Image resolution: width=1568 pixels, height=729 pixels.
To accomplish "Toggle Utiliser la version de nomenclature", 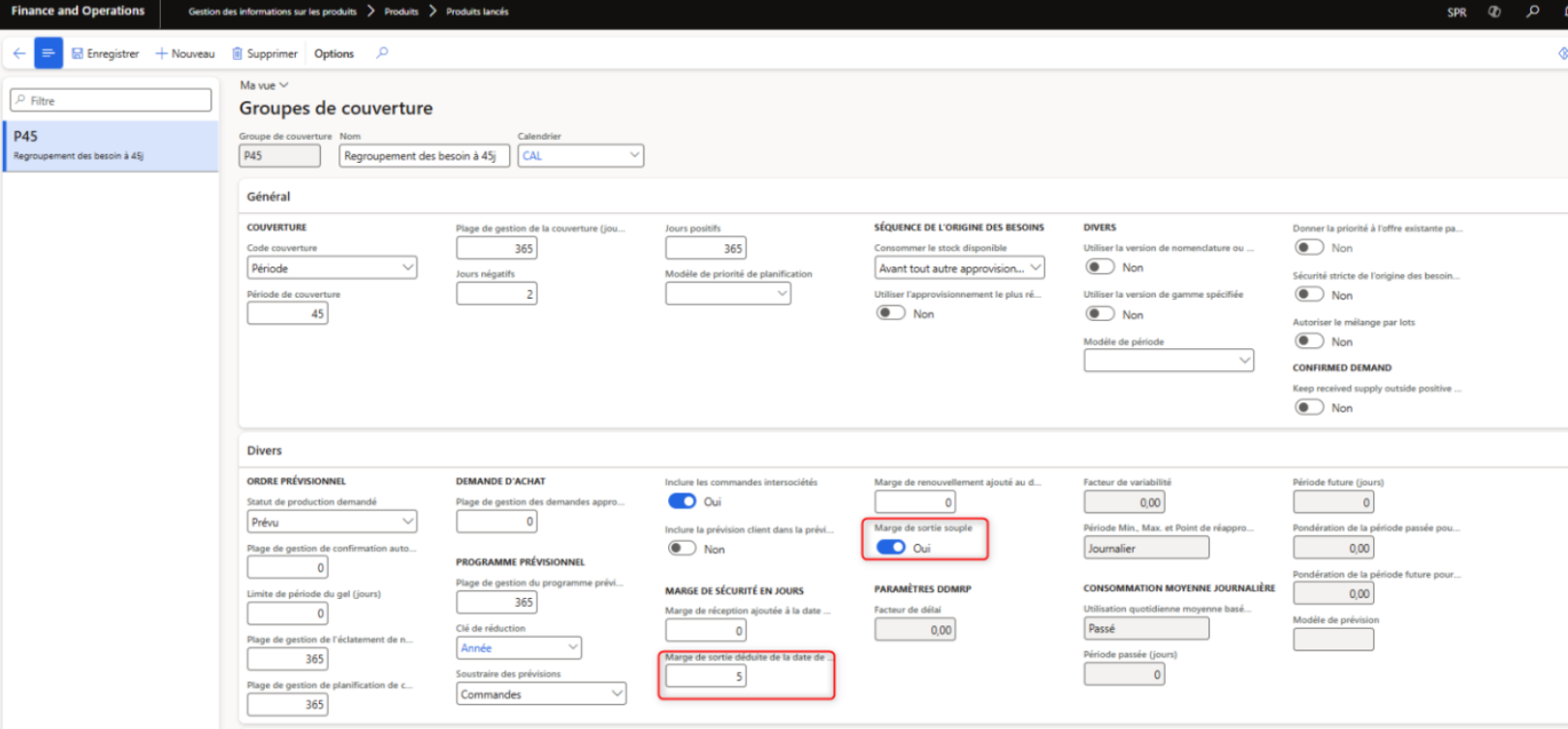I will click(x=1100, y=267).
